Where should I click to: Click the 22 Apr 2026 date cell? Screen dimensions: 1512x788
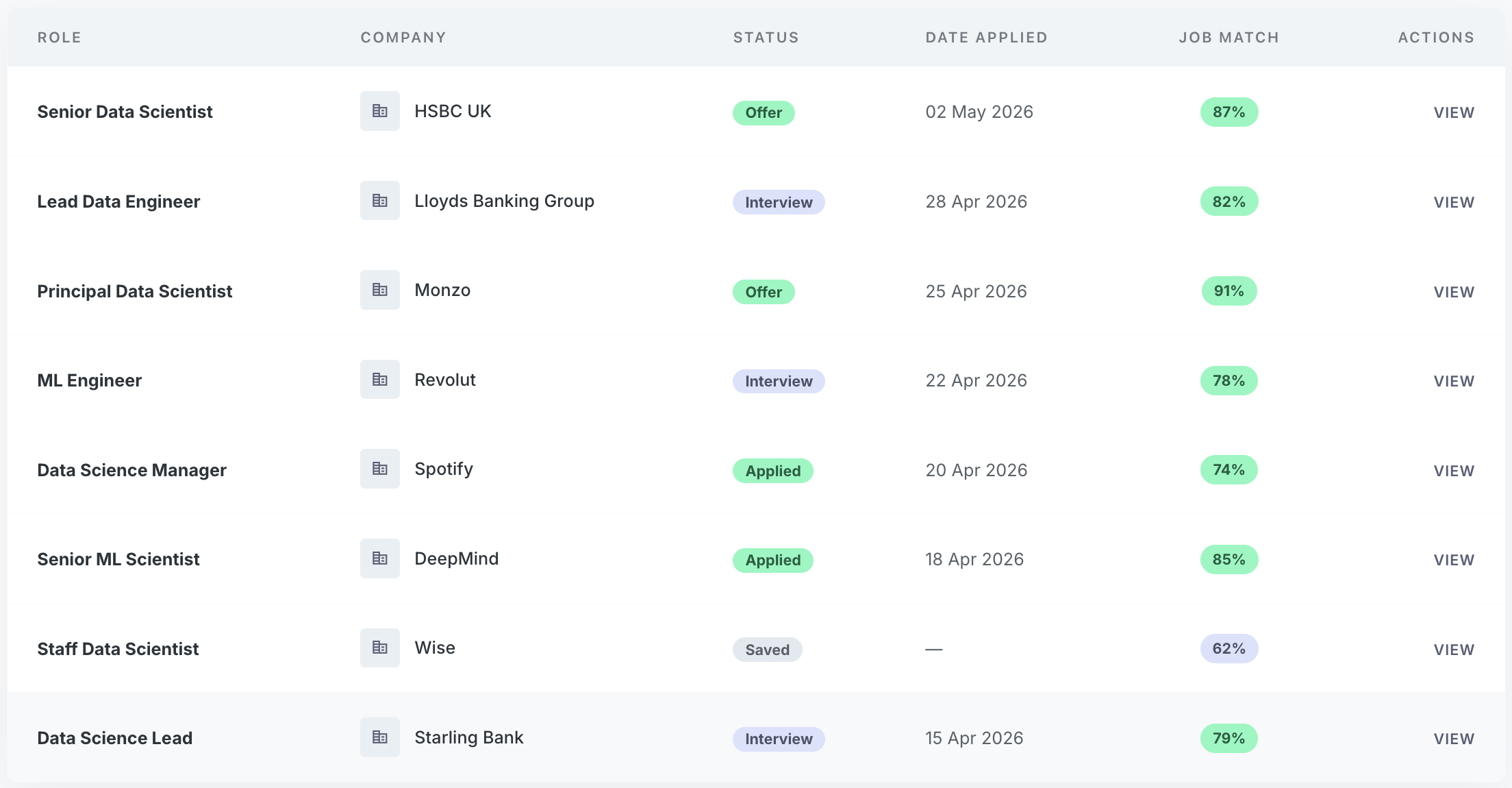[977, 380]
